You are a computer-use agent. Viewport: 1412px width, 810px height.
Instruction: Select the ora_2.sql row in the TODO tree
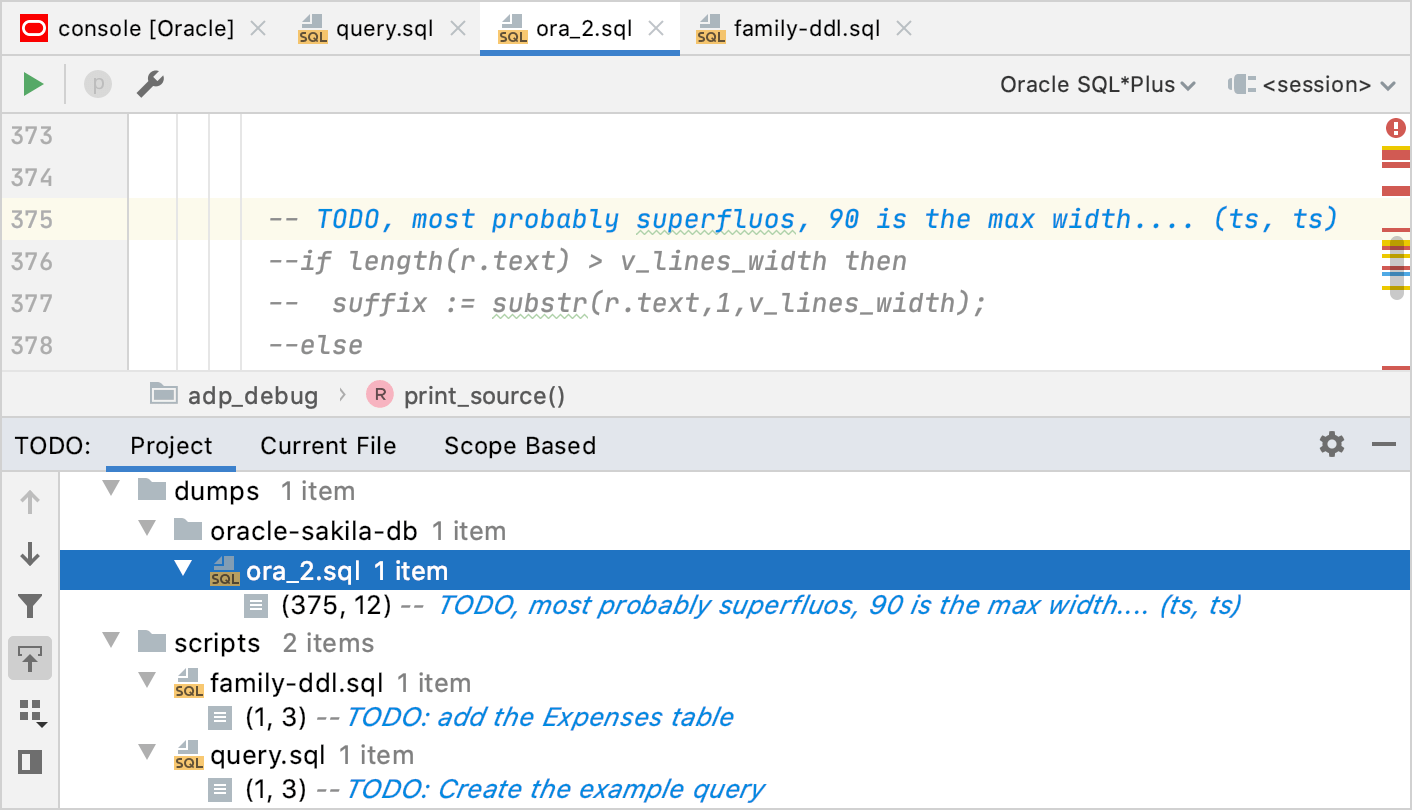click(x=735, y=571)
